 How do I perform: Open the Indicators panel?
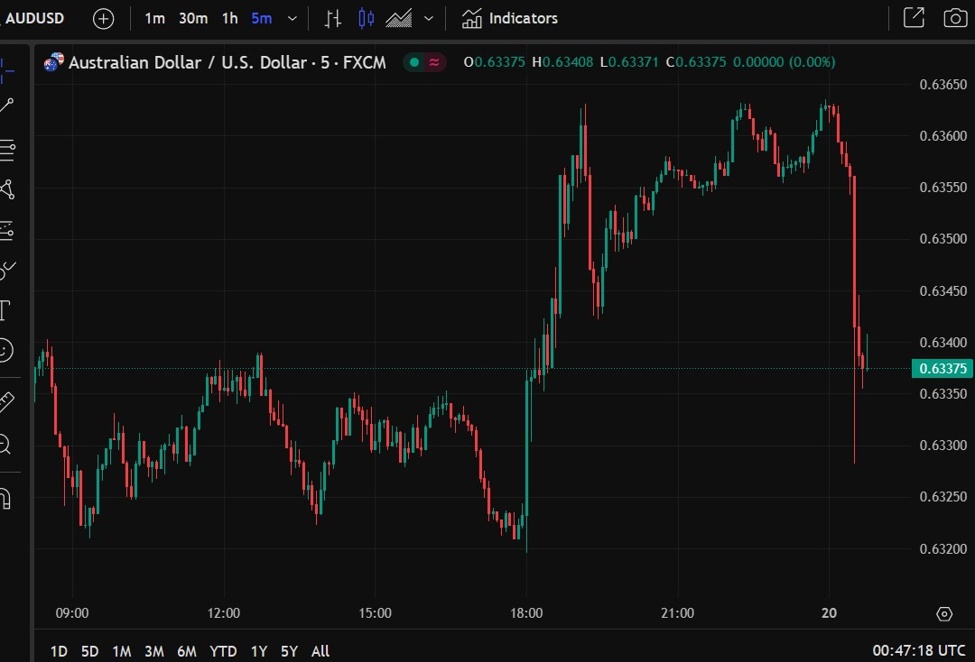pyautogui.click(x=510, y=18)
